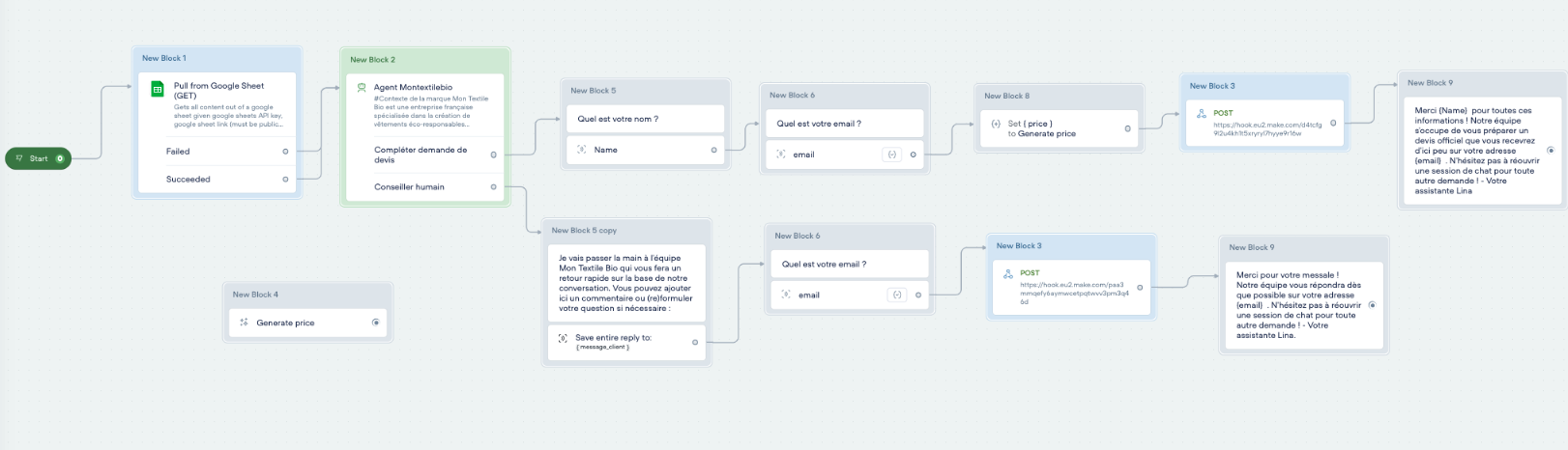Image resolution: width=1568 pixels, height=450 pixels.
Task: Select the Compléter demande de devis path
Action: point(421,155)
